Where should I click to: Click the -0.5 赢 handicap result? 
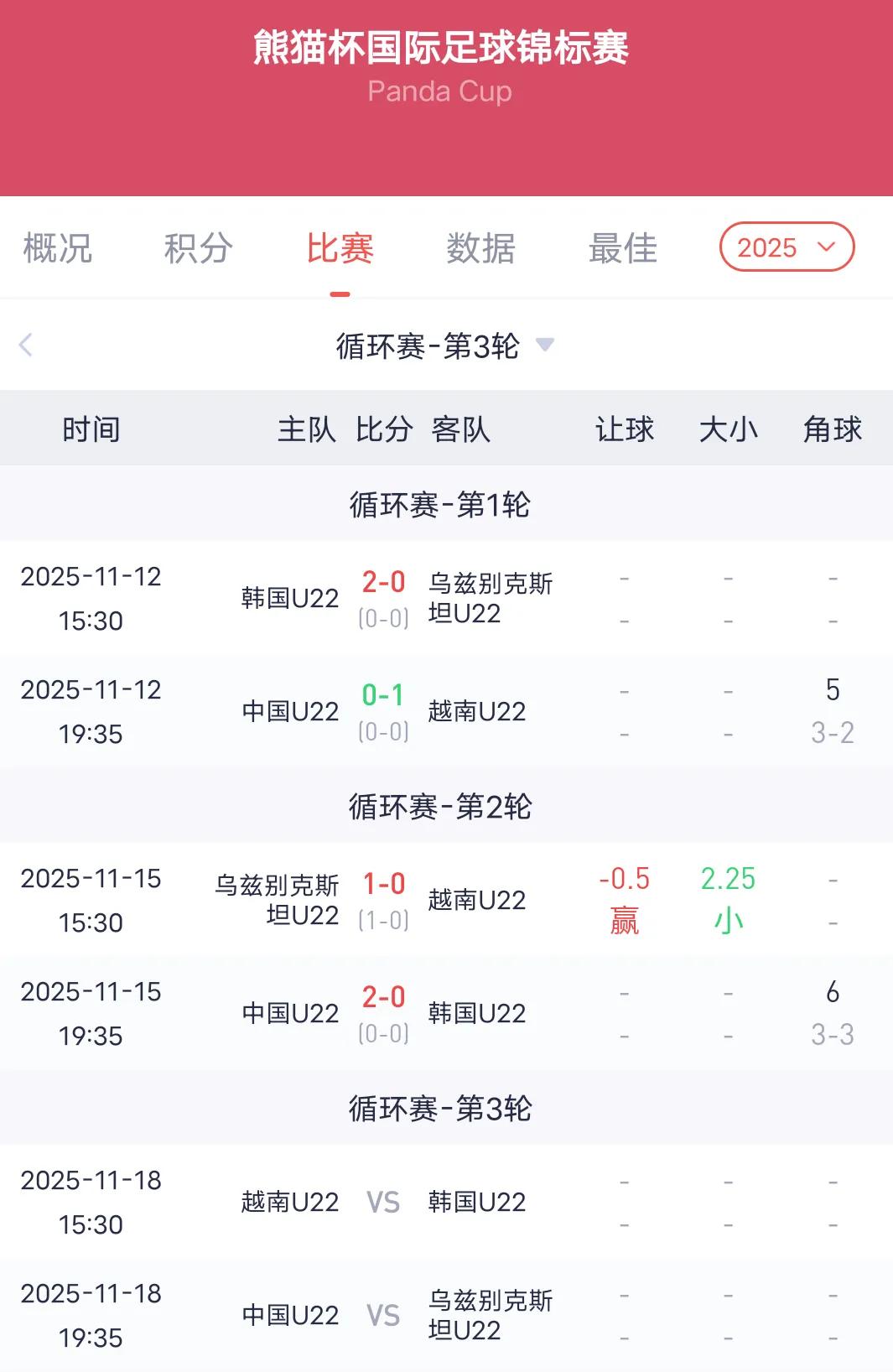(x=624, y=900)
